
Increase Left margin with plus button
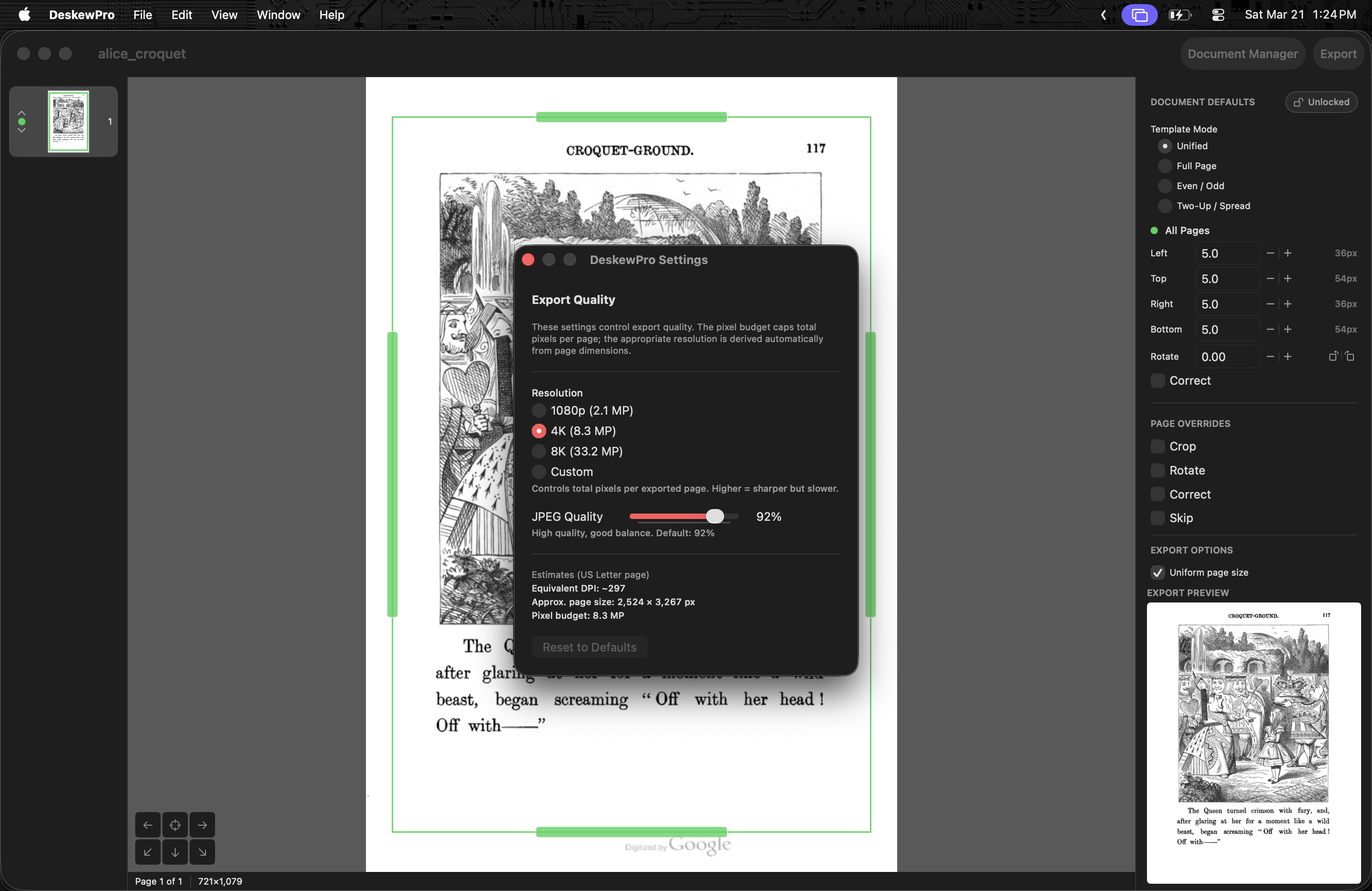1287,253
